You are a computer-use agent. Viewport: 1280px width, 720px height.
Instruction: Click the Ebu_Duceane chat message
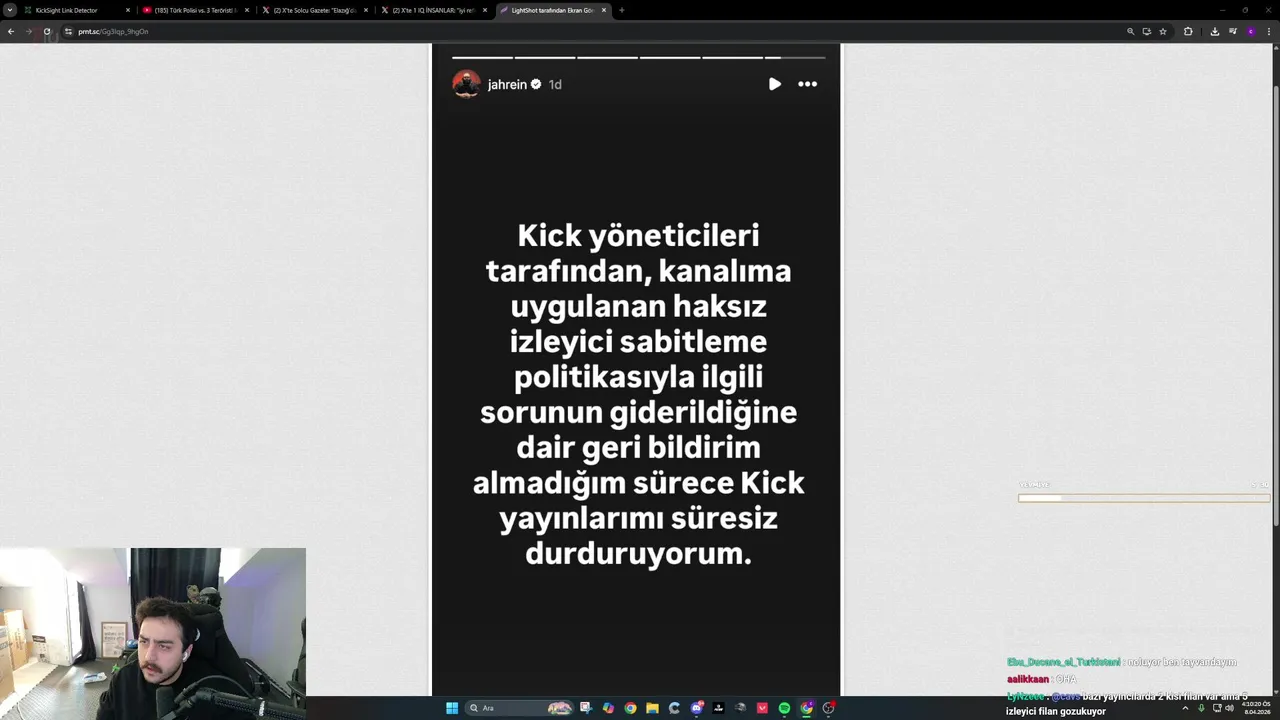[1122, 662]
